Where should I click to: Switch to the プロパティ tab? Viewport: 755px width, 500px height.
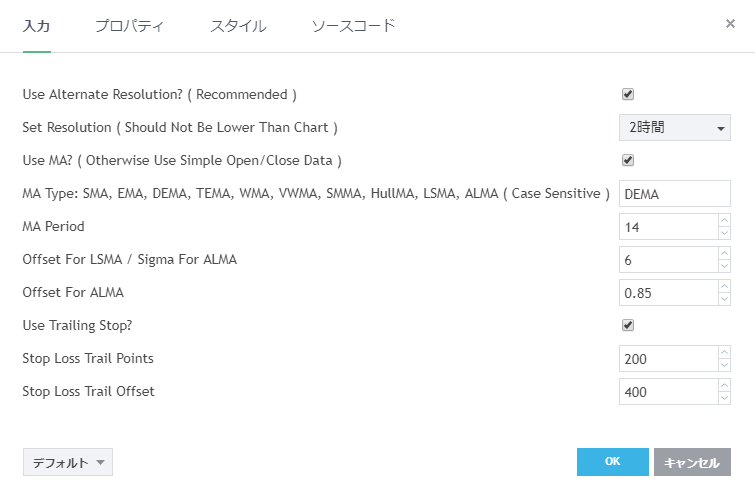point(129,26)
